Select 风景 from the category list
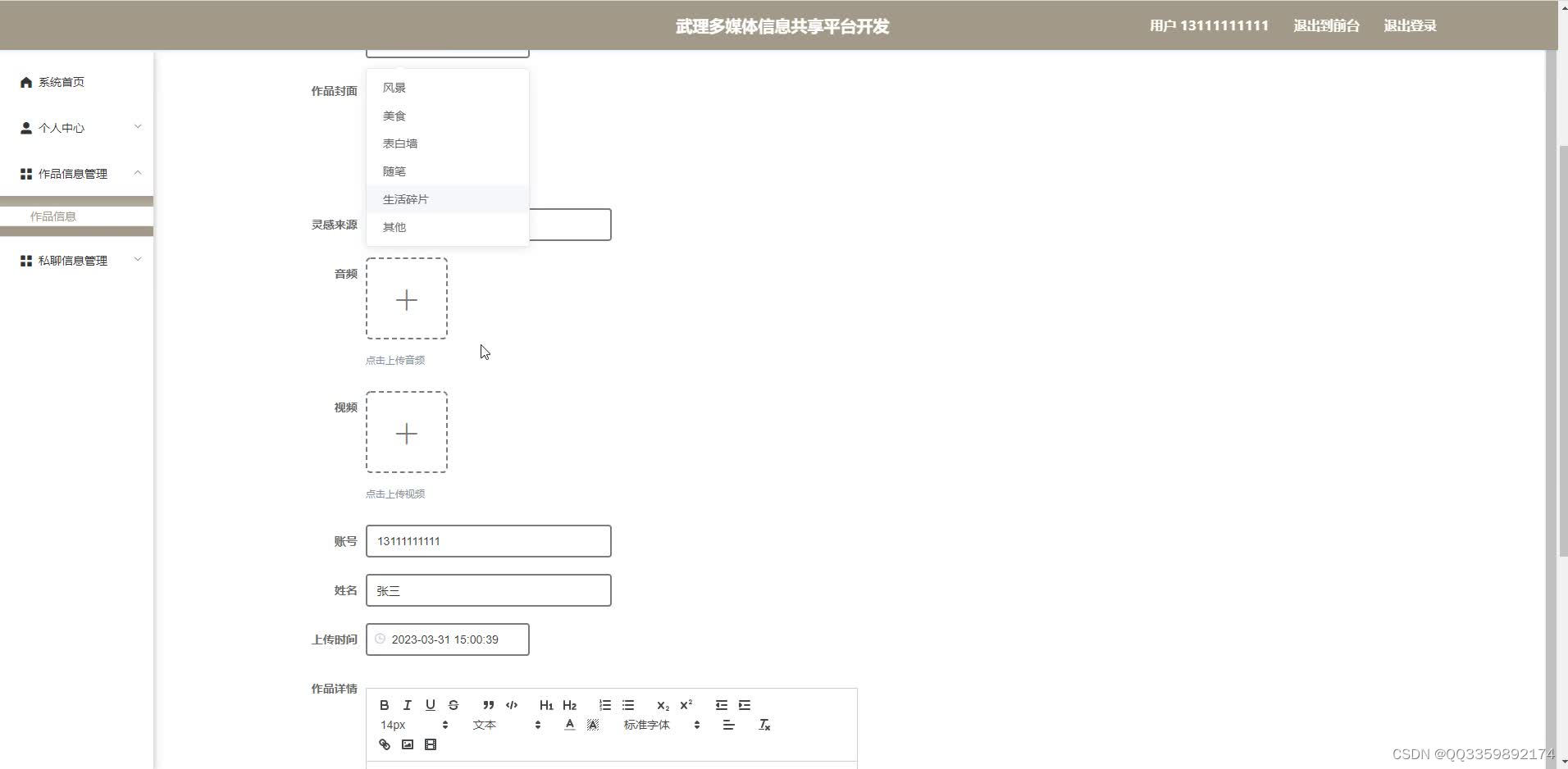This screenshot has height=769, width=1568. pos(448,88)
